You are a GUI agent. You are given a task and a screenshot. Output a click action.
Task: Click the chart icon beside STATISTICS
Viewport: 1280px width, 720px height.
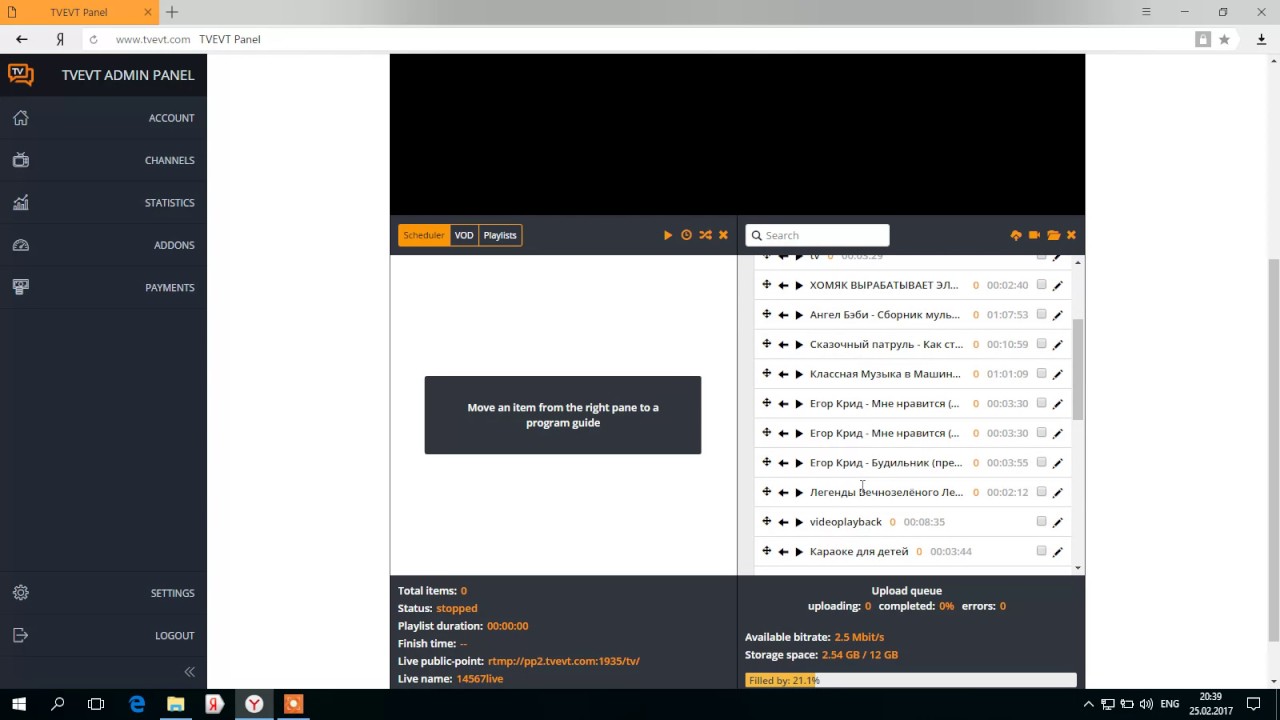click(x=21, y=203)
